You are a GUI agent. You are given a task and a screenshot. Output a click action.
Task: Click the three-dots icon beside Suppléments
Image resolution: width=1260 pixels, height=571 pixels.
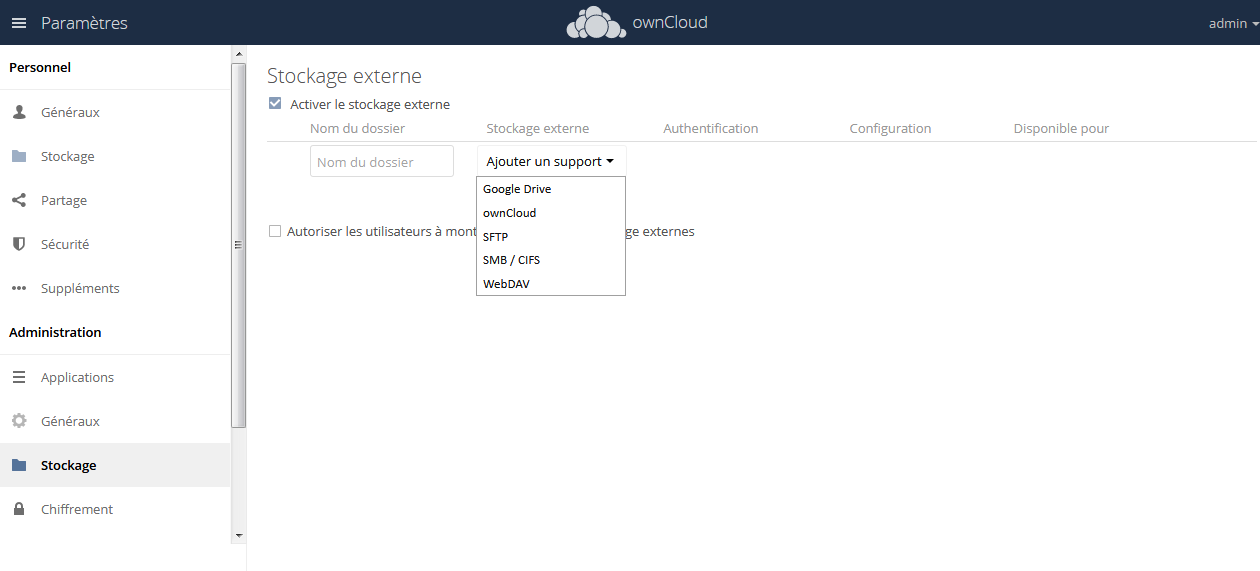coord(19,289)
